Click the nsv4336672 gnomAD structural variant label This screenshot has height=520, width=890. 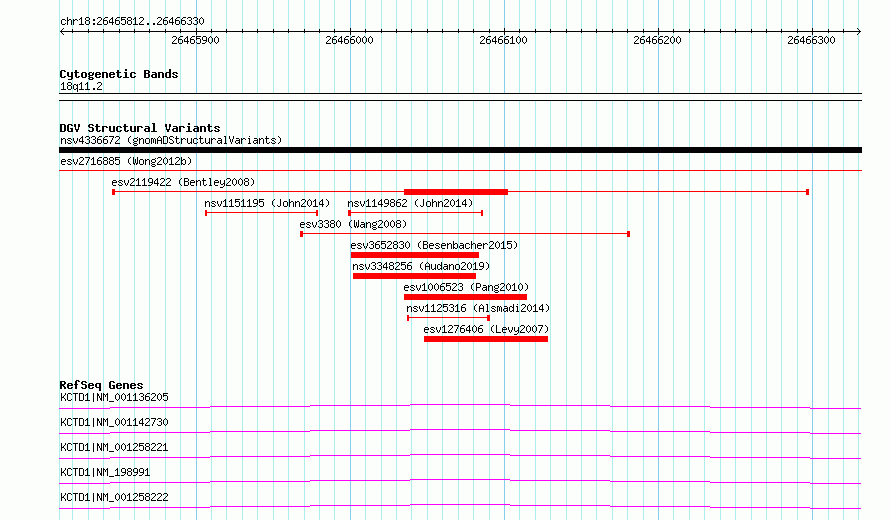(171, 140)
